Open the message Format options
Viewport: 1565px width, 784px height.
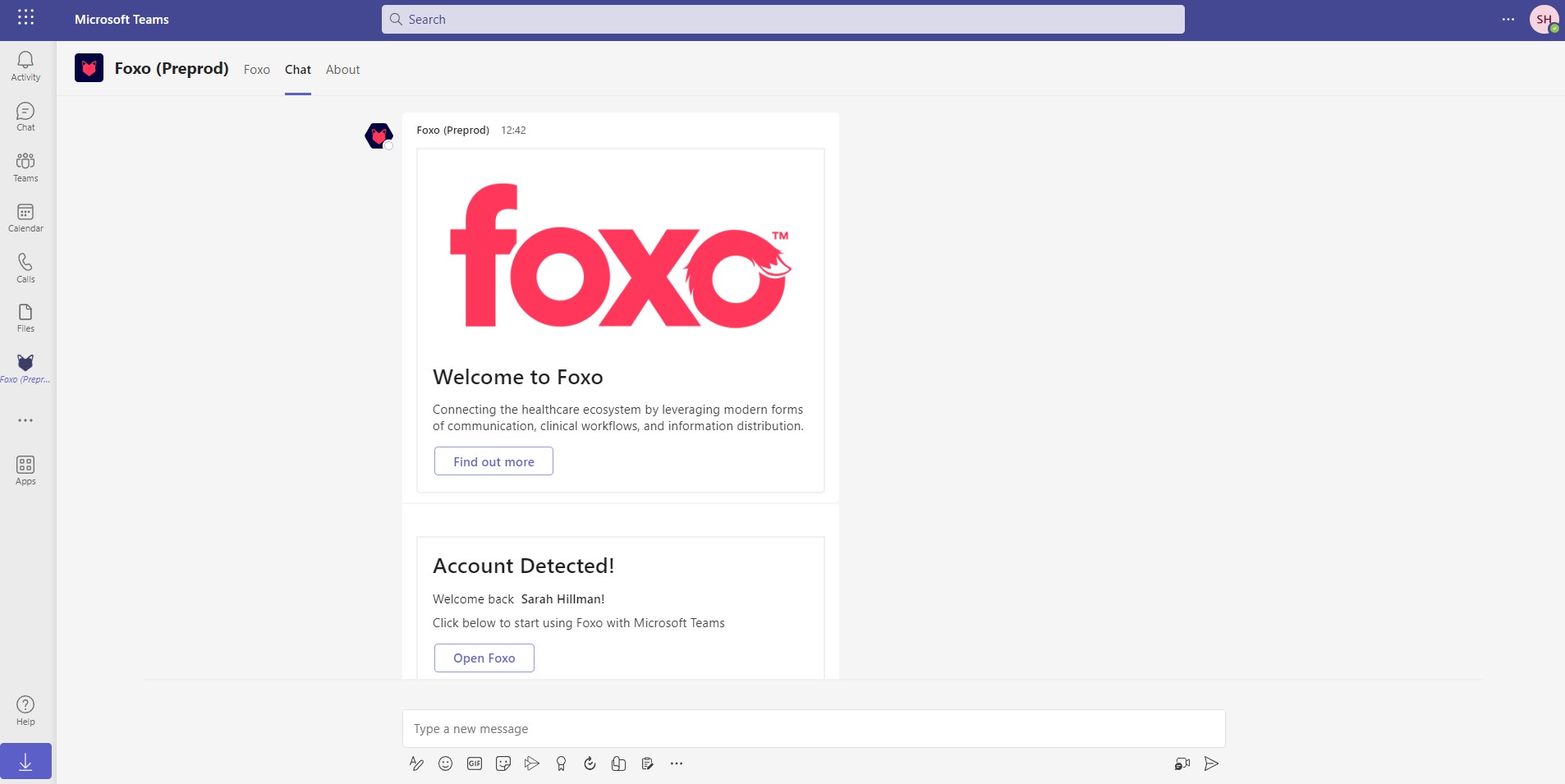point(416,763)
